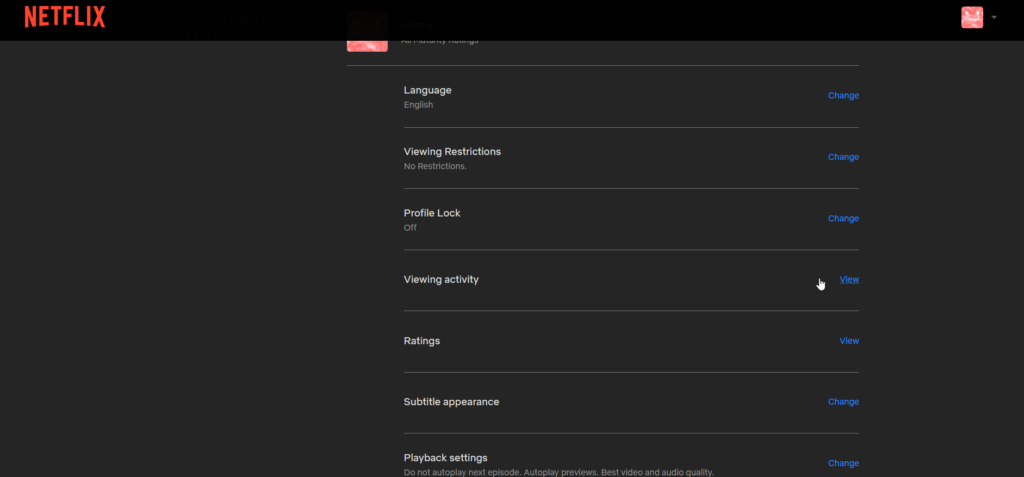Click the 'Off' status under Profile Lock
Screen dimensions: 1024x477
click(410, 227)
